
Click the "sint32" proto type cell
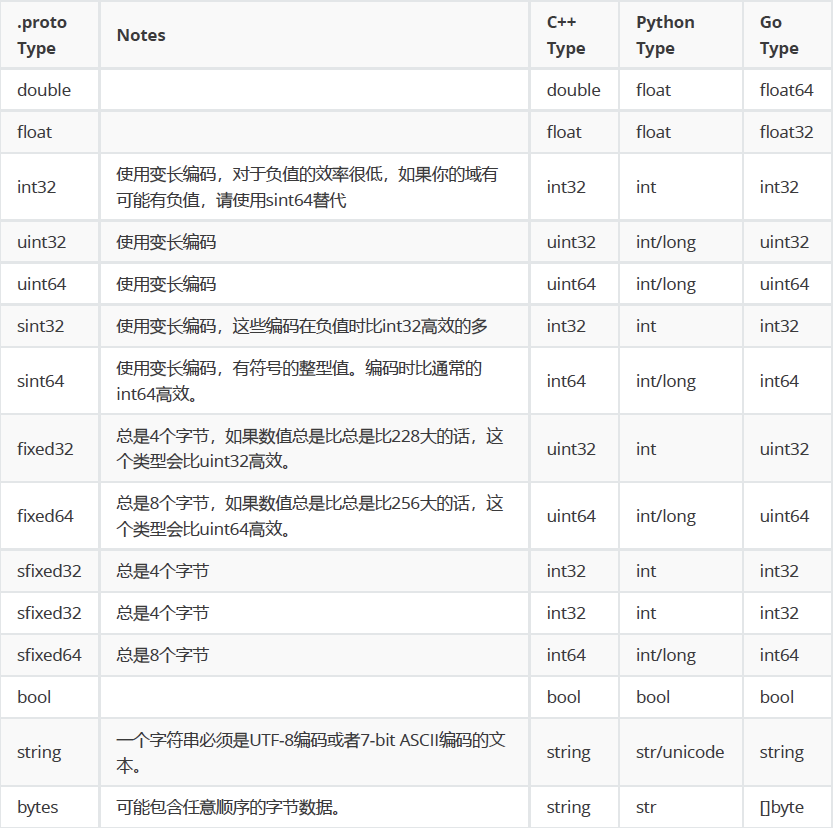pyautogui.click(x=40, y=326)
